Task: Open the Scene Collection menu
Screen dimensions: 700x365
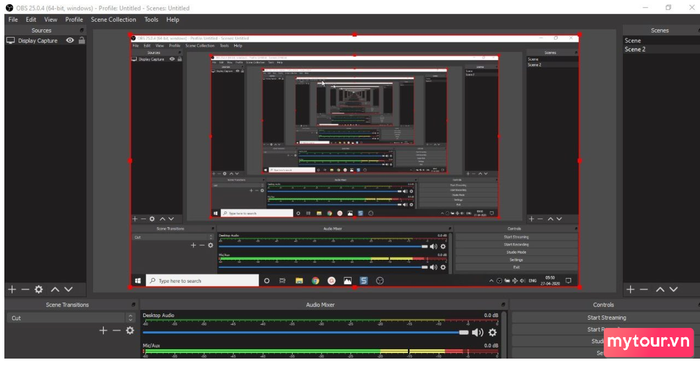Action: (113, 20)
